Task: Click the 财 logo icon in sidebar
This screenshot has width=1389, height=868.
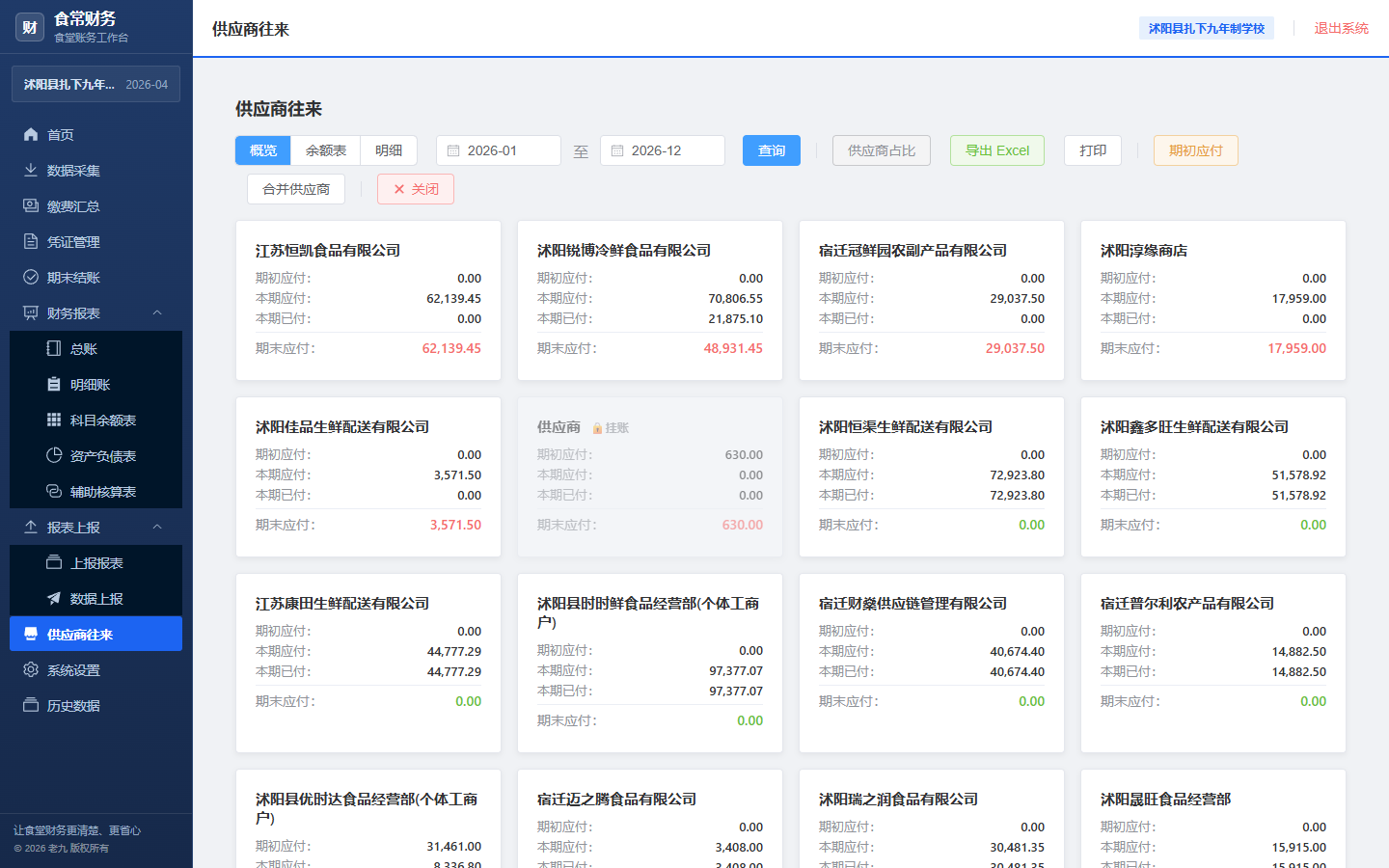Action: coord(30,27)
